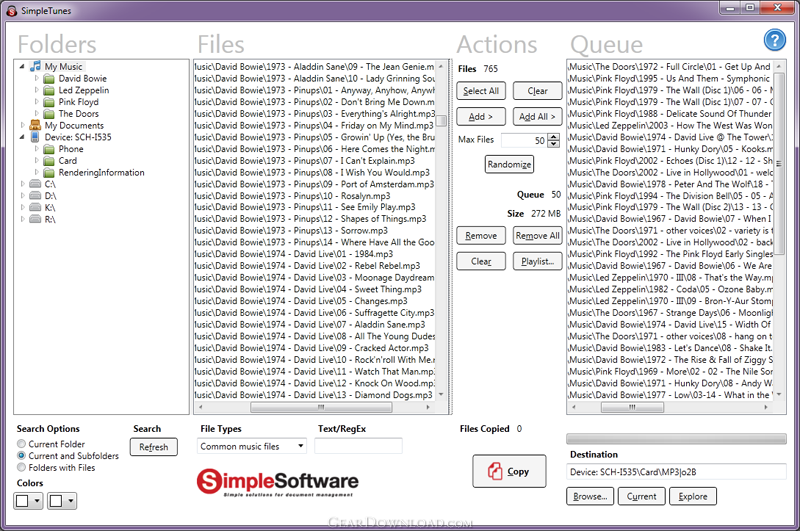
Task: Clear the file selection under Select All
Action: click(538, 91)
